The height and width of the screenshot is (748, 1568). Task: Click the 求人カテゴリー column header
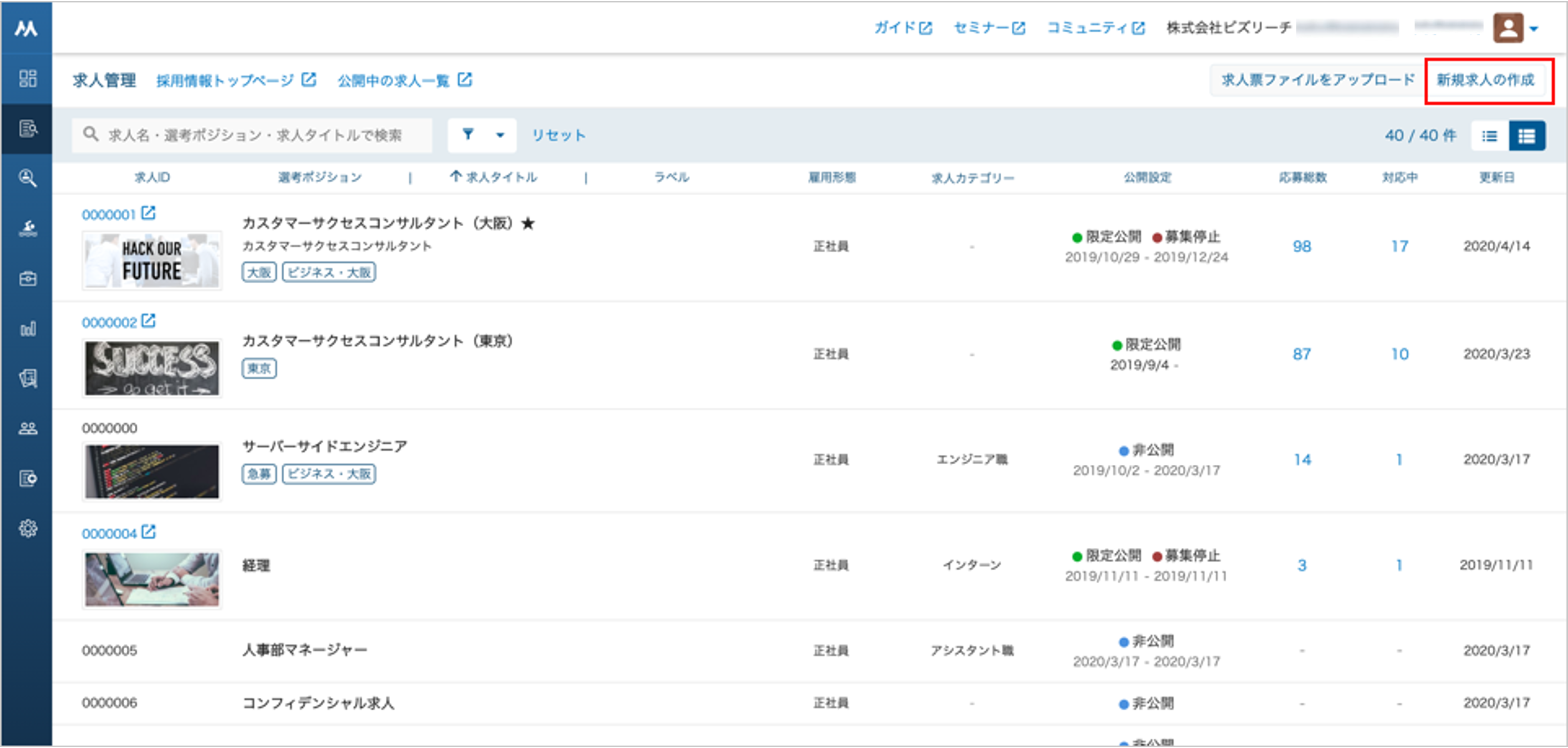point(973,178)
